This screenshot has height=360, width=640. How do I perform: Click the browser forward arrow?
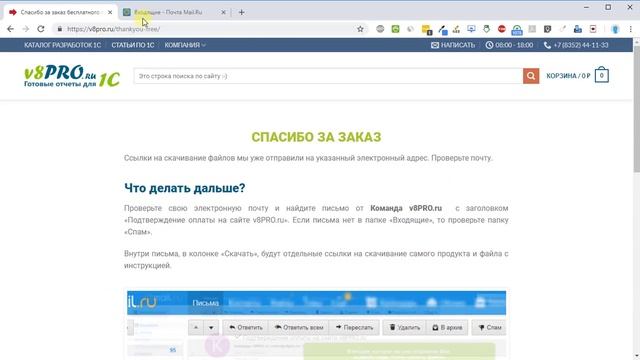(25, 29)
